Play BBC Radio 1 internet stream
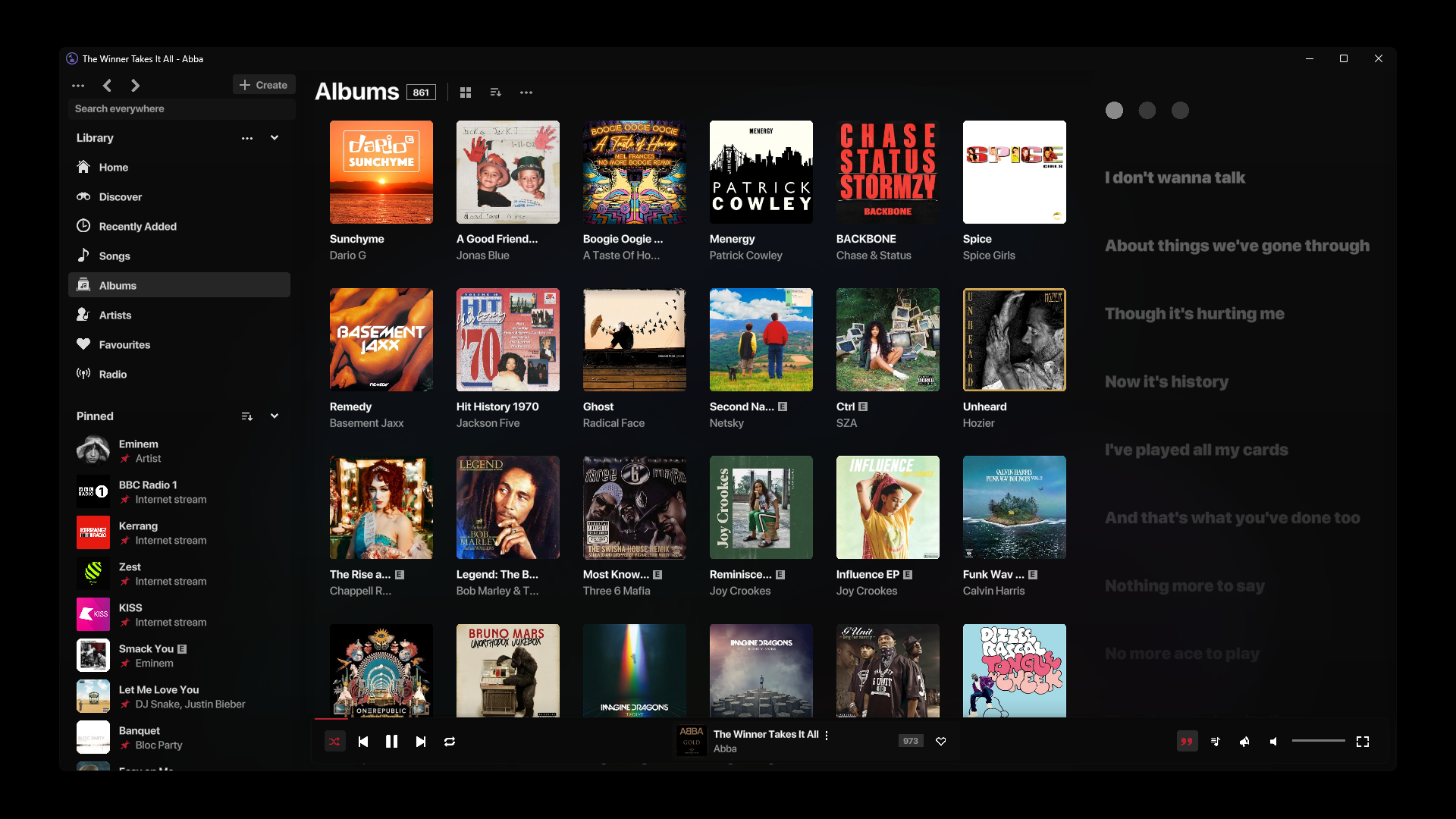This screenshot has height=819, width=1456. coord(179,491)
